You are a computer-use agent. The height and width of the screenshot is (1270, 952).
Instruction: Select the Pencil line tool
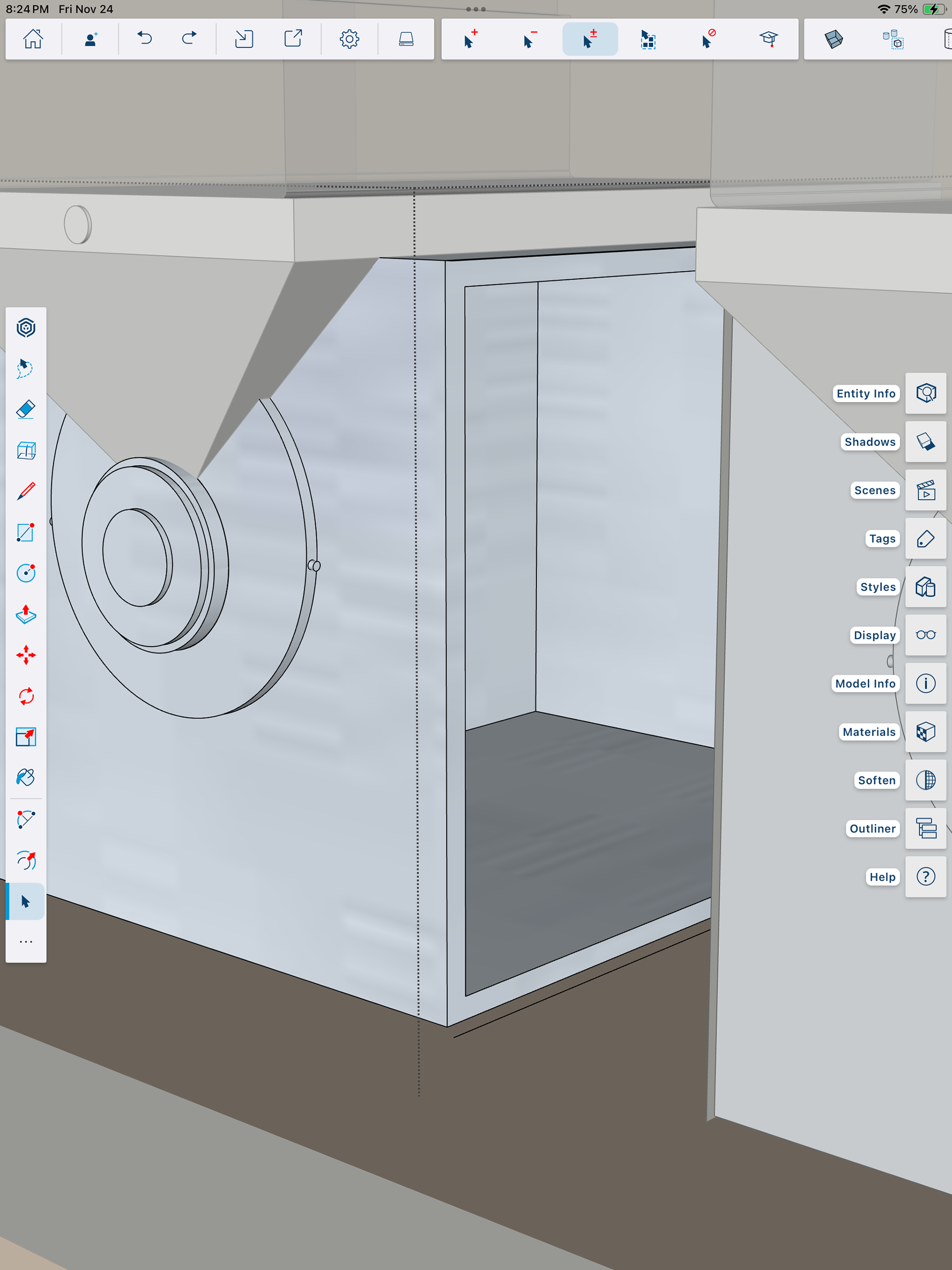pyautogui.click(x=26, y=491)
